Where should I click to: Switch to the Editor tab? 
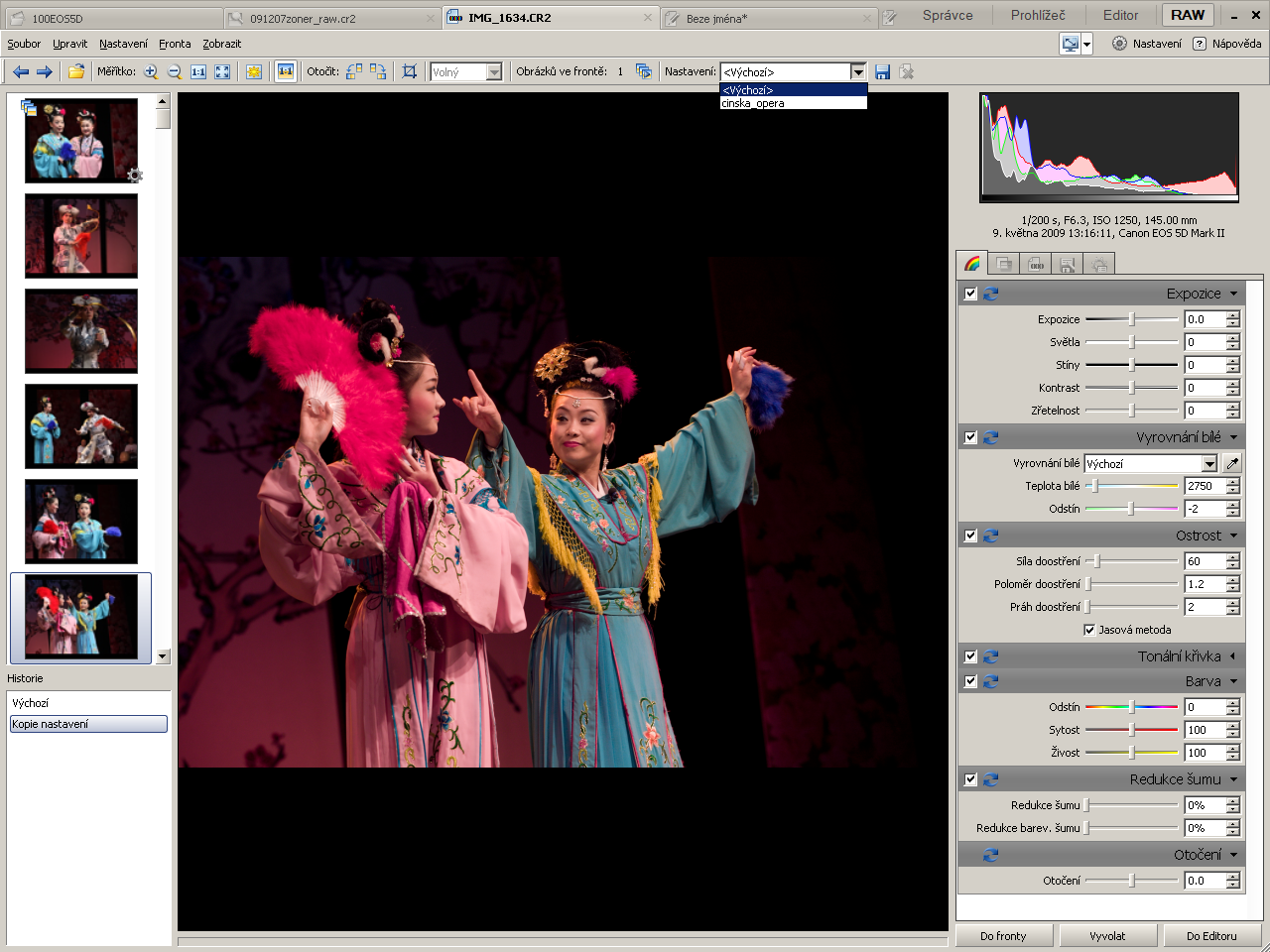[1120, 15]
